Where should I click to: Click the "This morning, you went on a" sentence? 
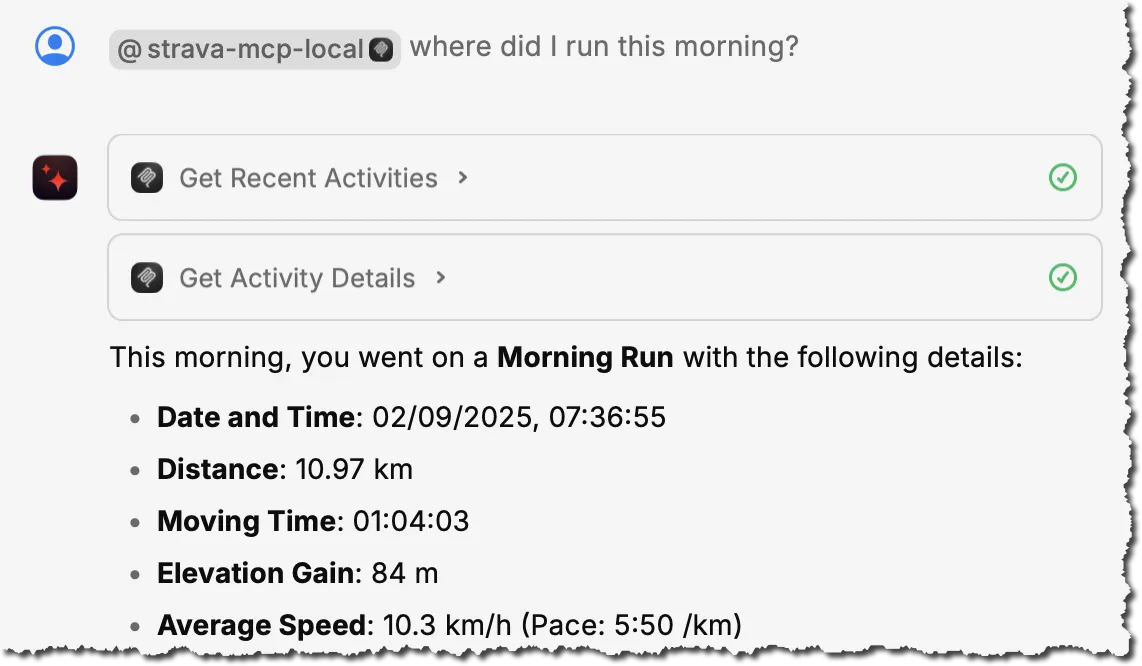point(300,357)
